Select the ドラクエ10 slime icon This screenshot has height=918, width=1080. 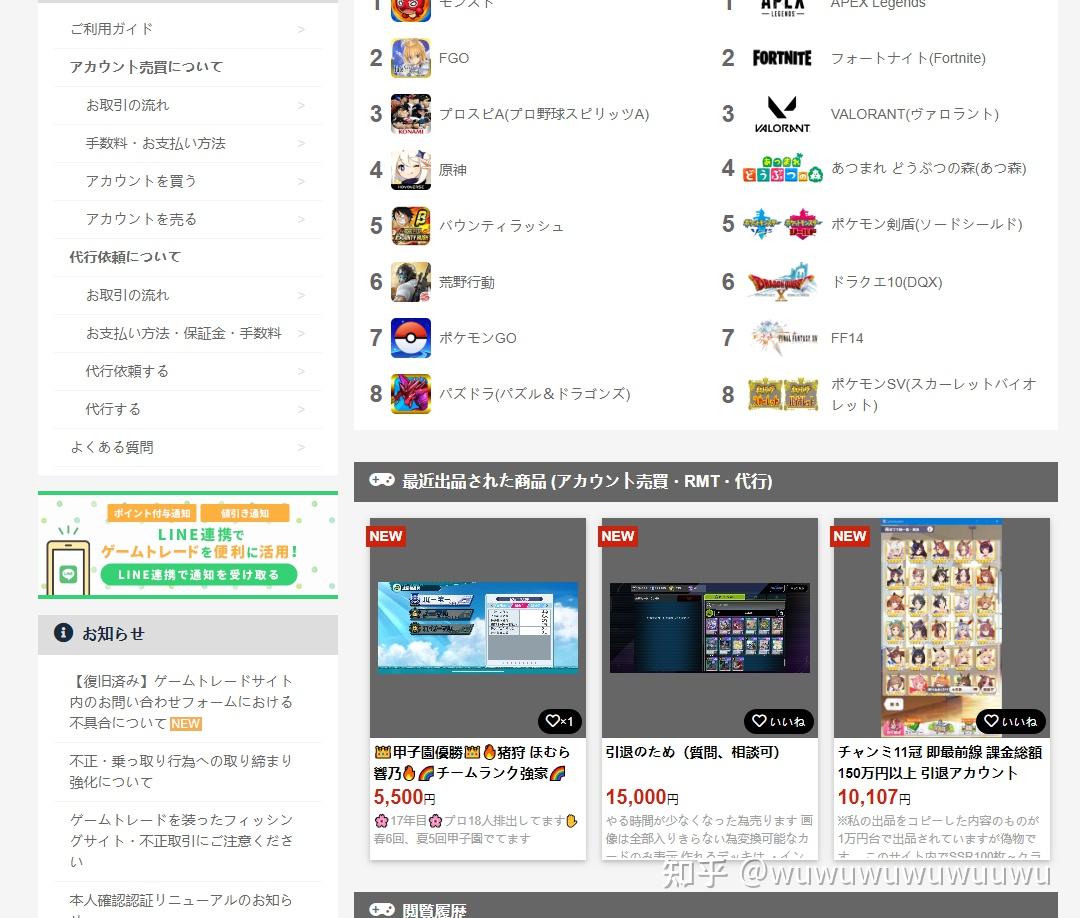tap(782, 282)
